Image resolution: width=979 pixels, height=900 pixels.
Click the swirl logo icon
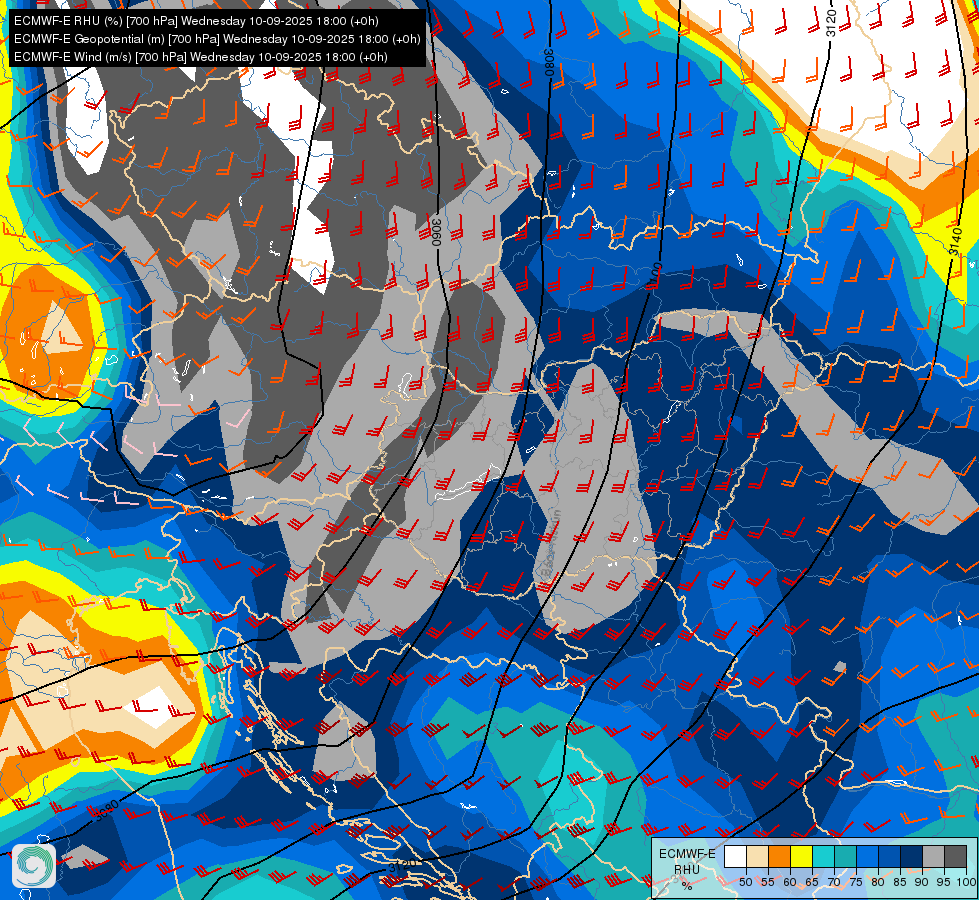click(34, 866)
